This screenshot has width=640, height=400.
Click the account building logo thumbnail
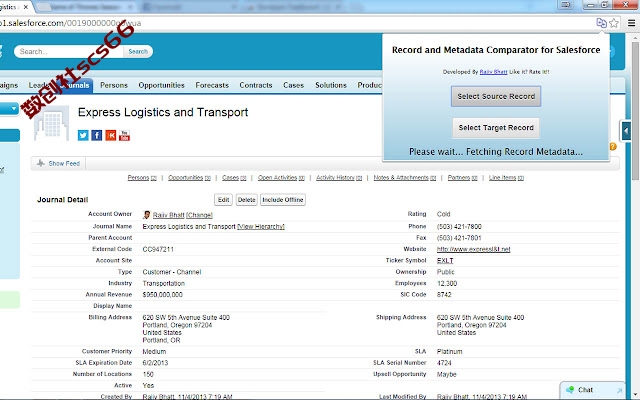click(51, 124)
